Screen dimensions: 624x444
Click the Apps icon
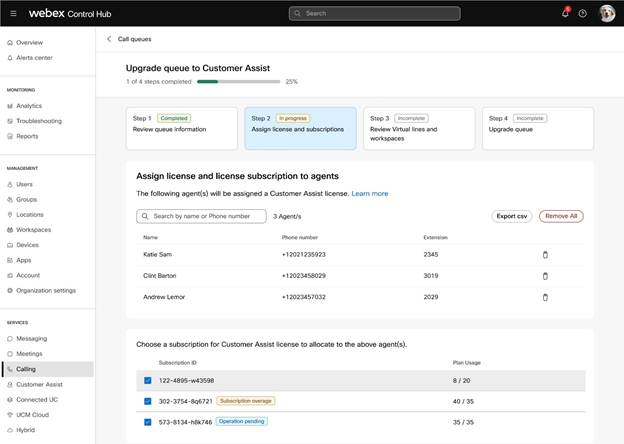pos(10,260)
